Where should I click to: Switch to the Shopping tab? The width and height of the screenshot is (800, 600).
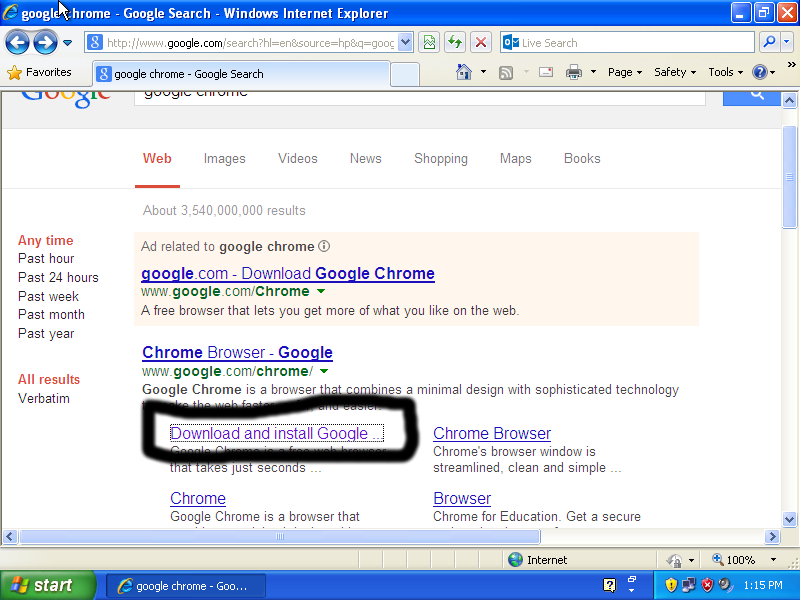point(441,159)
